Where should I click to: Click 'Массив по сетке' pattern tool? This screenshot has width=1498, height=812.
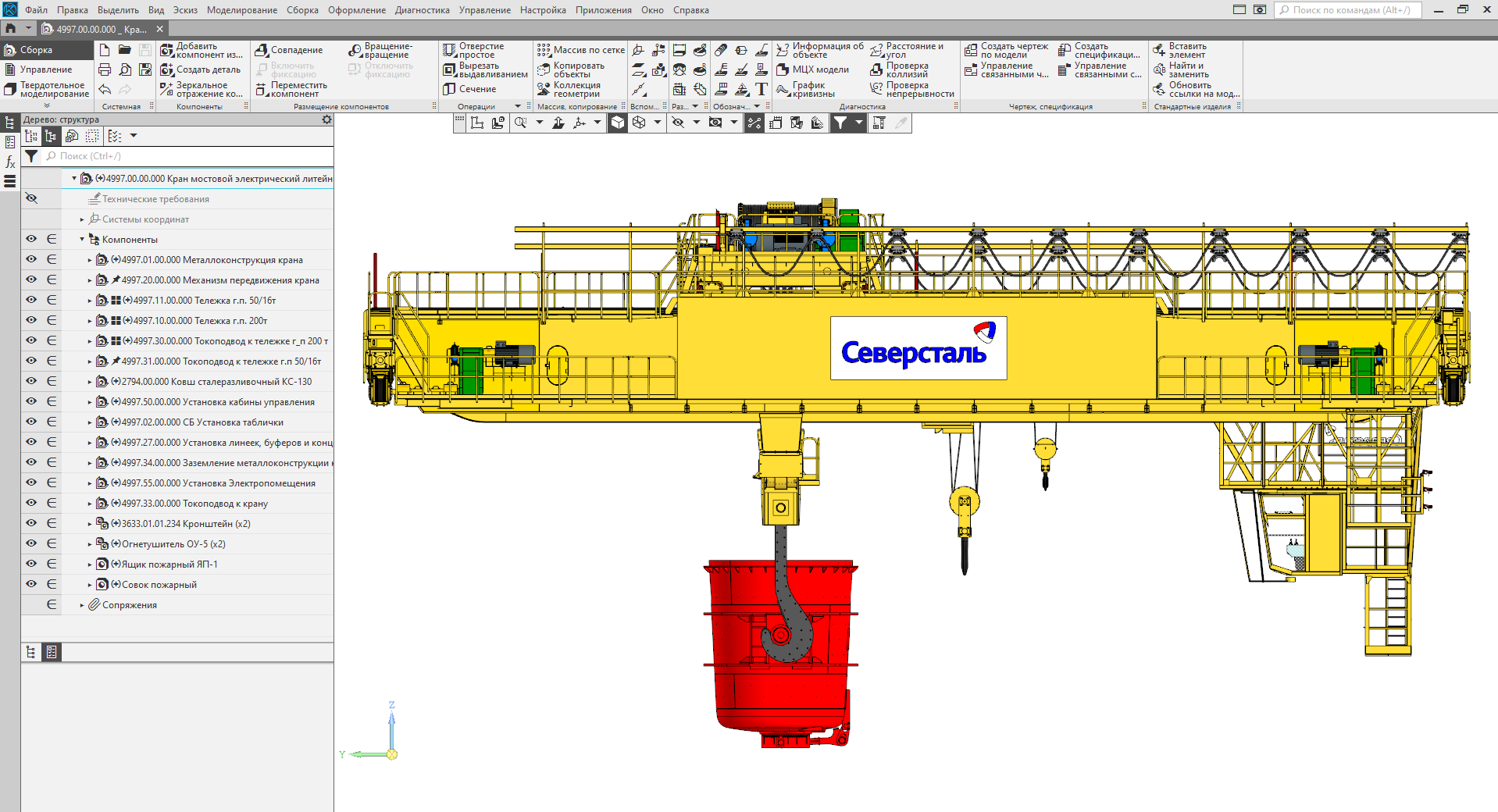(544, 50)
